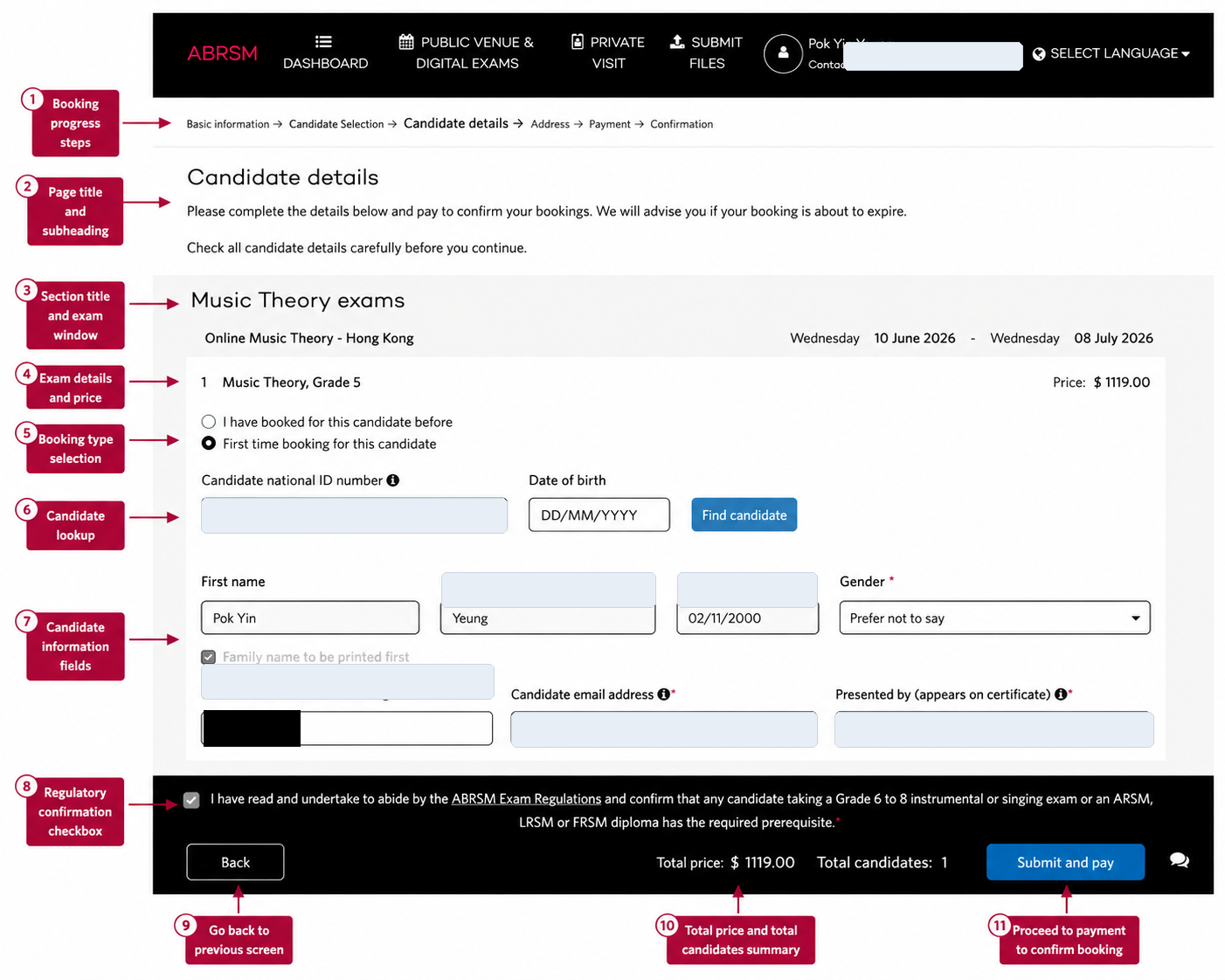Image resolution: width=1225 pixels, height=980 pixels.
Task: Click the Submit and pay button
Action: (1065, 862)
